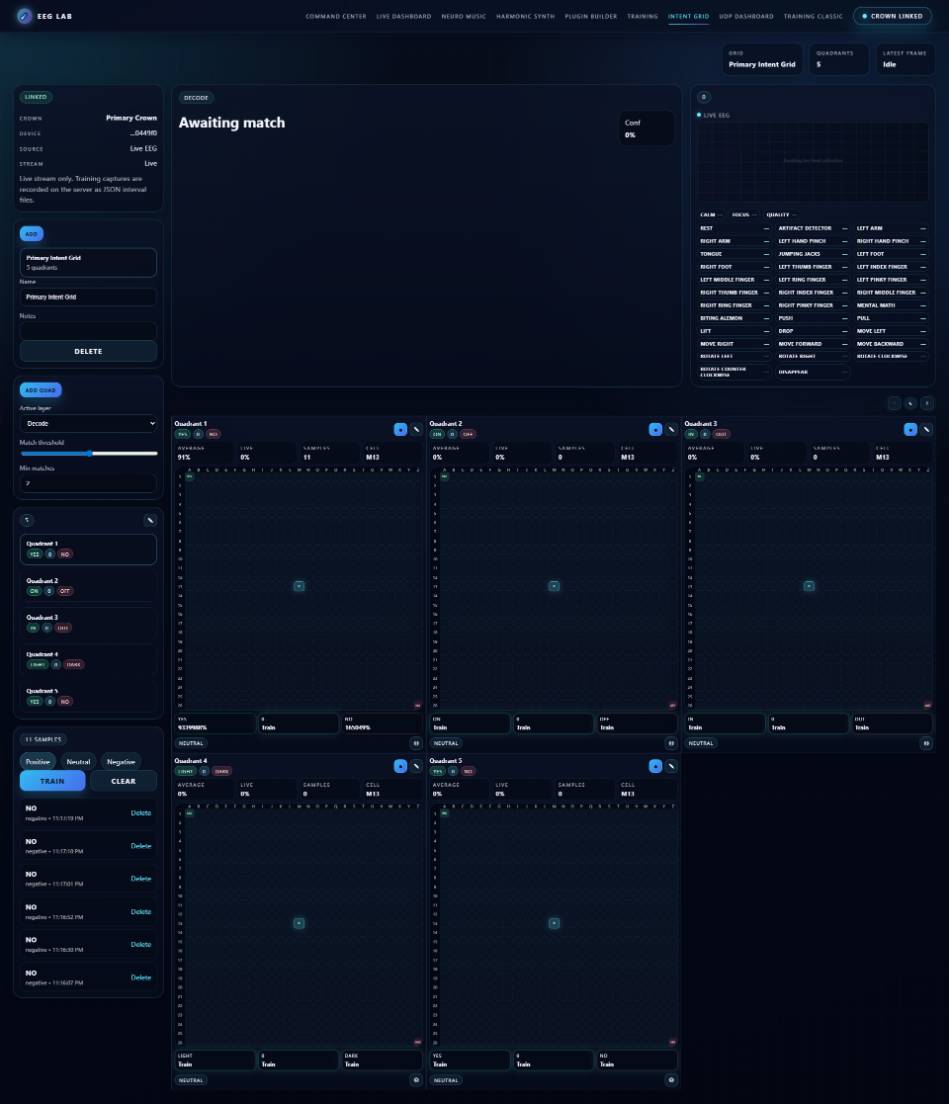The width and height of the screenshot is (949, 1104).
Task: Click rightmost round icon above Quadrant 3
Action: (x=927, y=403)
